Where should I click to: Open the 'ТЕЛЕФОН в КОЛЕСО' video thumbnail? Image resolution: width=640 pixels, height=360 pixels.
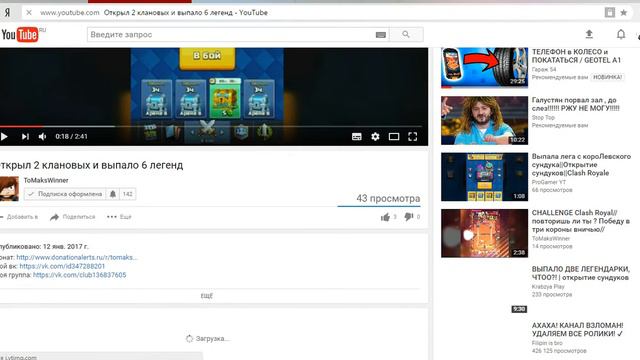[484, 67]
